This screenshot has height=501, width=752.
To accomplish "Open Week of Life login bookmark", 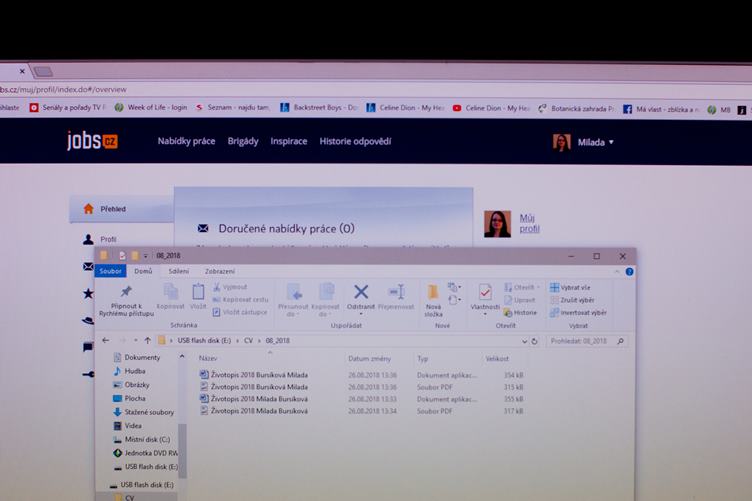I will pyautogui.click(x=151, y=107).
